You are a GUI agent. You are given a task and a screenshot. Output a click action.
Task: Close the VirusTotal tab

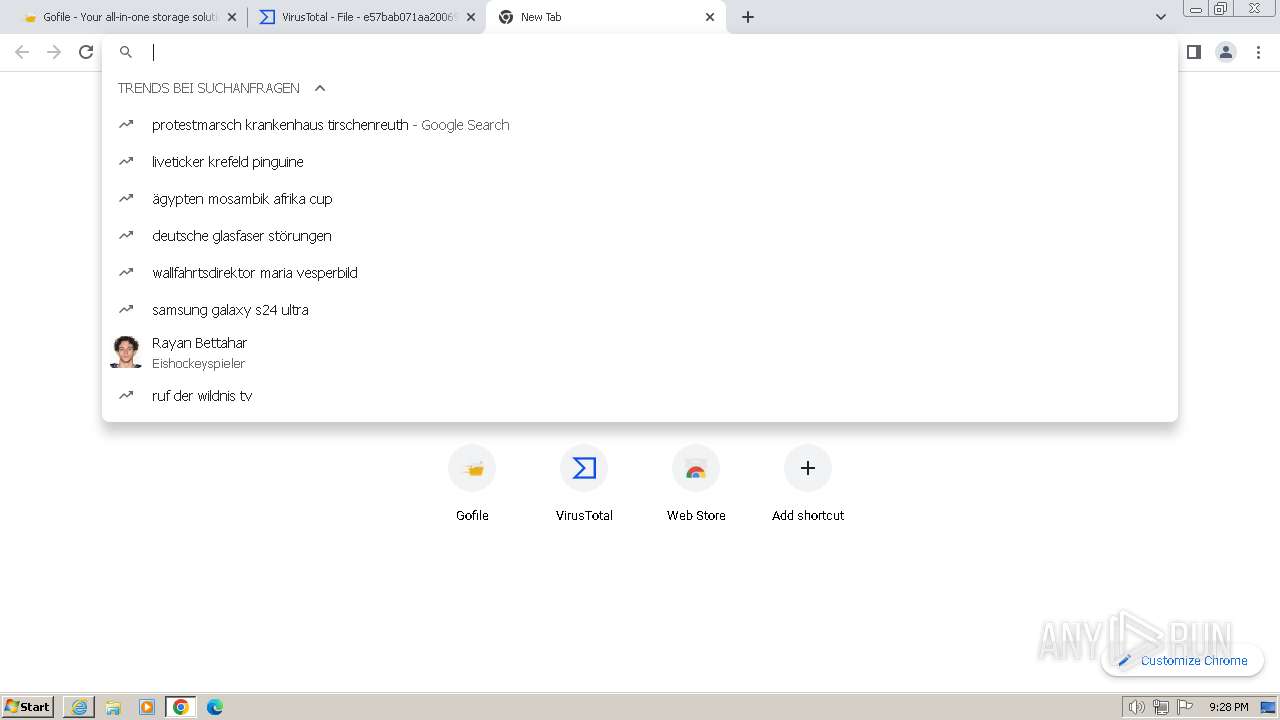tap(471, 17)
